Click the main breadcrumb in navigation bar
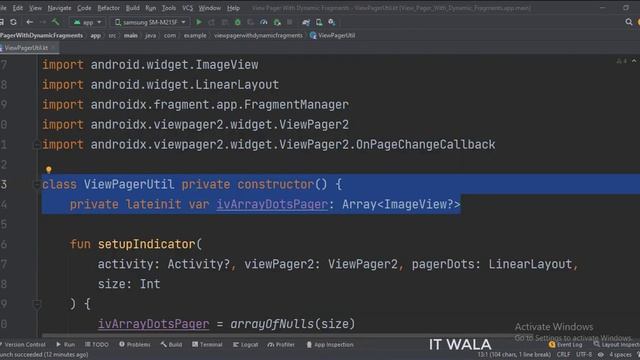 point(131,36)
